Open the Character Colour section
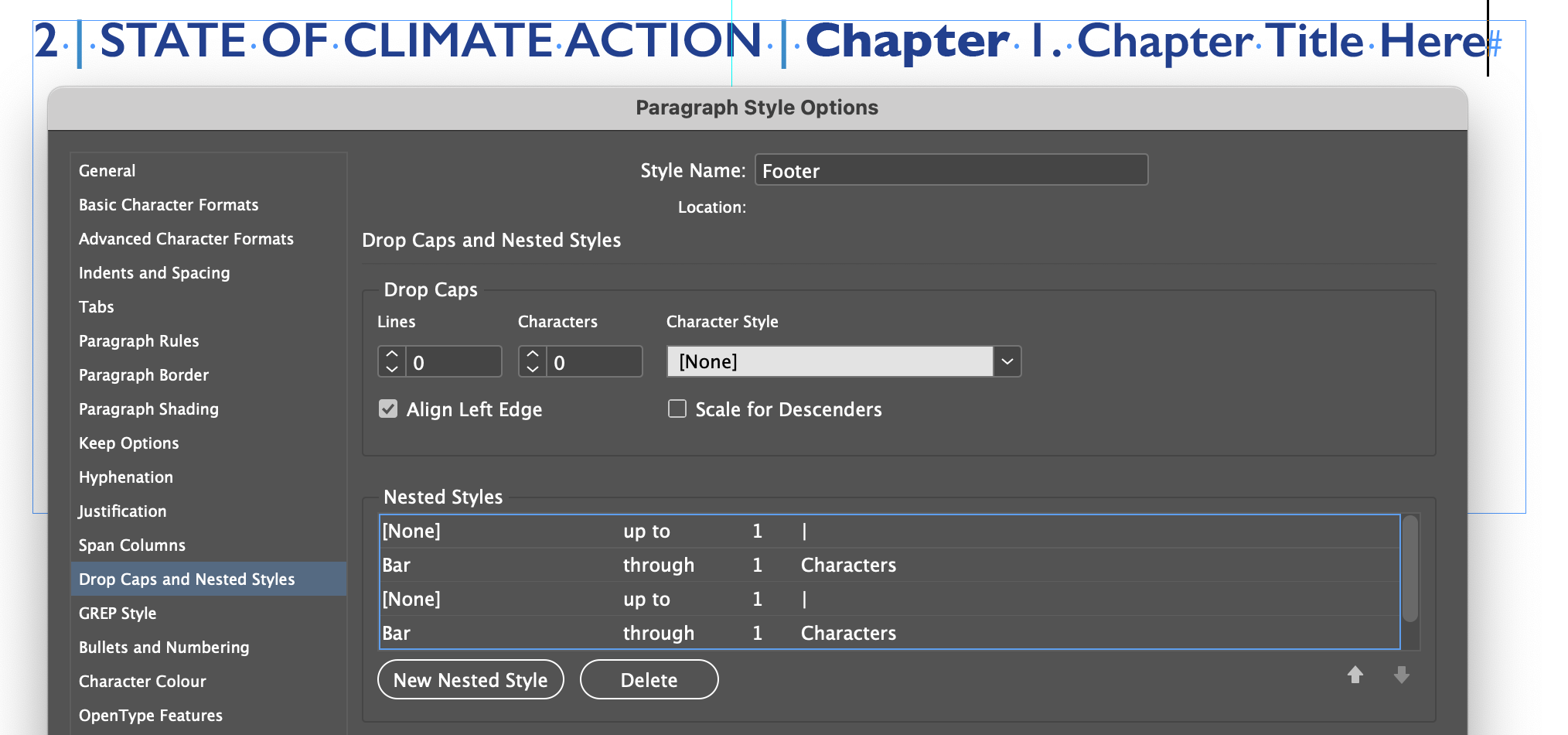1568x735 pixels. tap(143, 682)
